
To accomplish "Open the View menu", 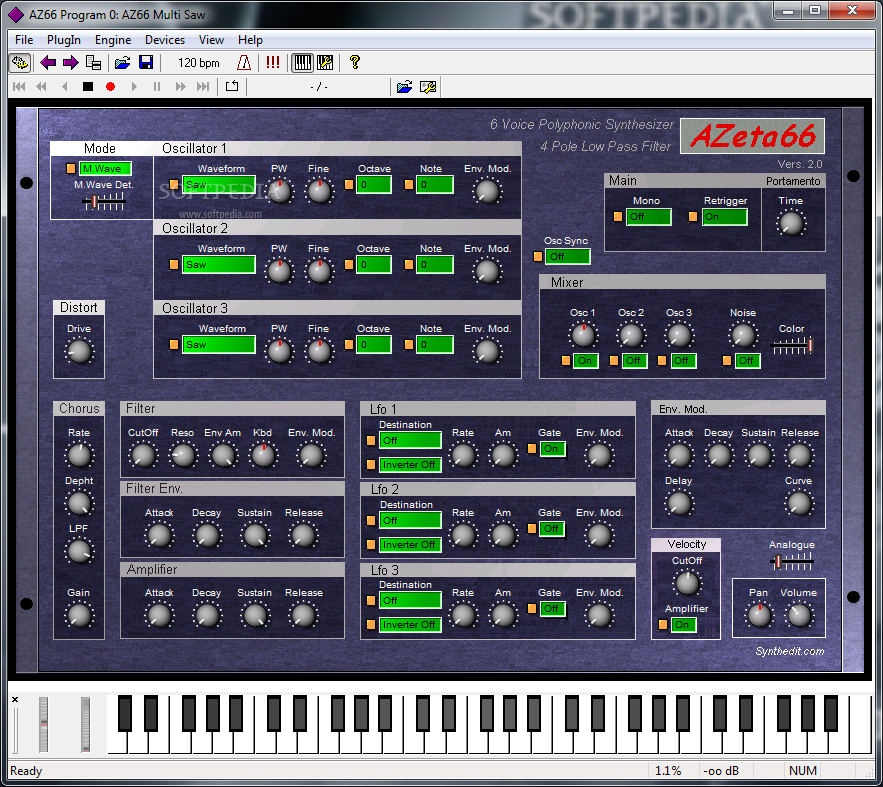I will click(211, 40).
